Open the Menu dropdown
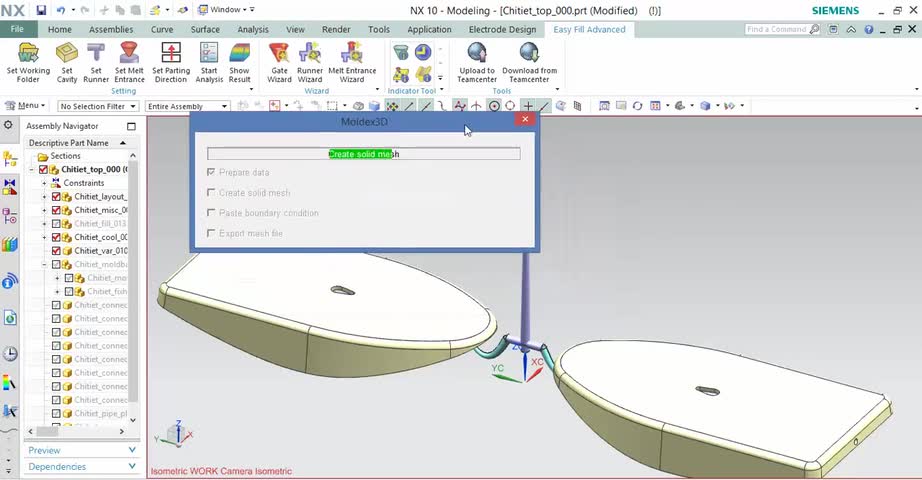Viewport: 922px width, 480px height. pos(25,106)
